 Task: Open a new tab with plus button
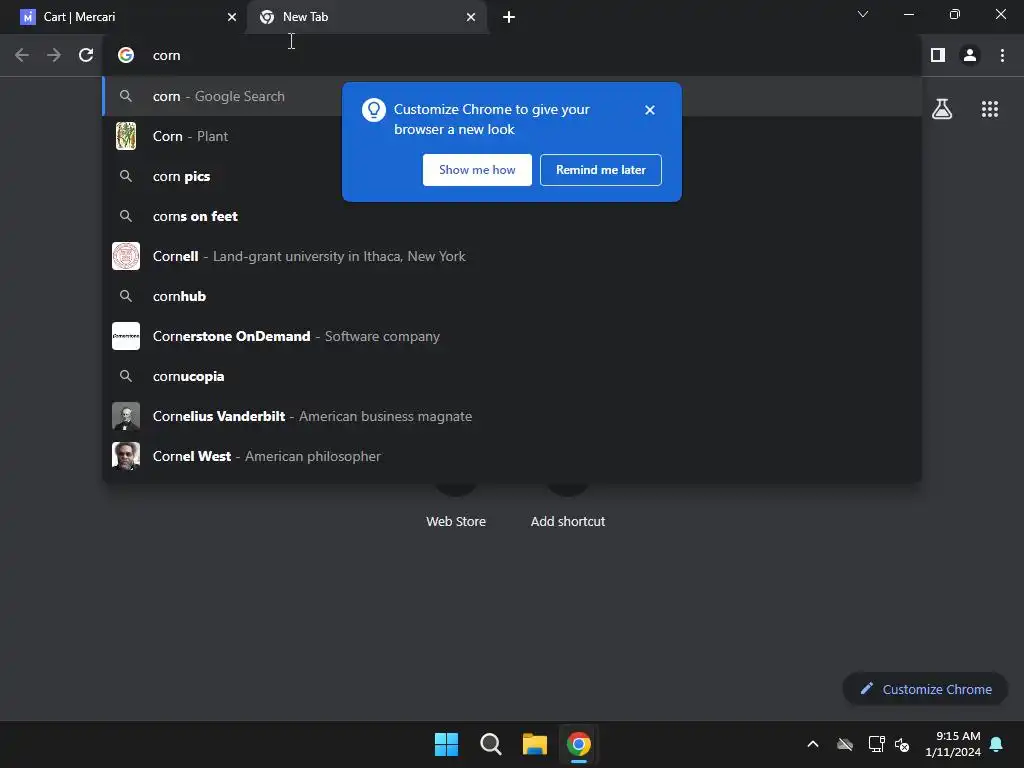click(509, 17)
